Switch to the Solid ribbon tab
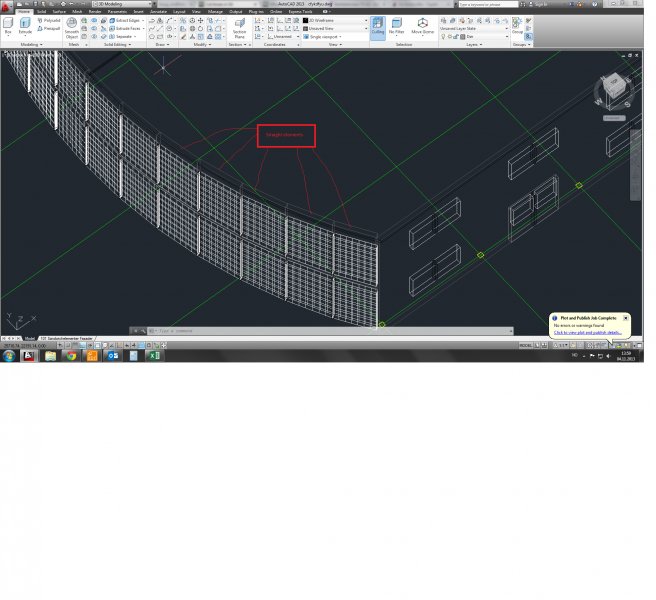Viewport: 656px width, 600px height. 41,11
